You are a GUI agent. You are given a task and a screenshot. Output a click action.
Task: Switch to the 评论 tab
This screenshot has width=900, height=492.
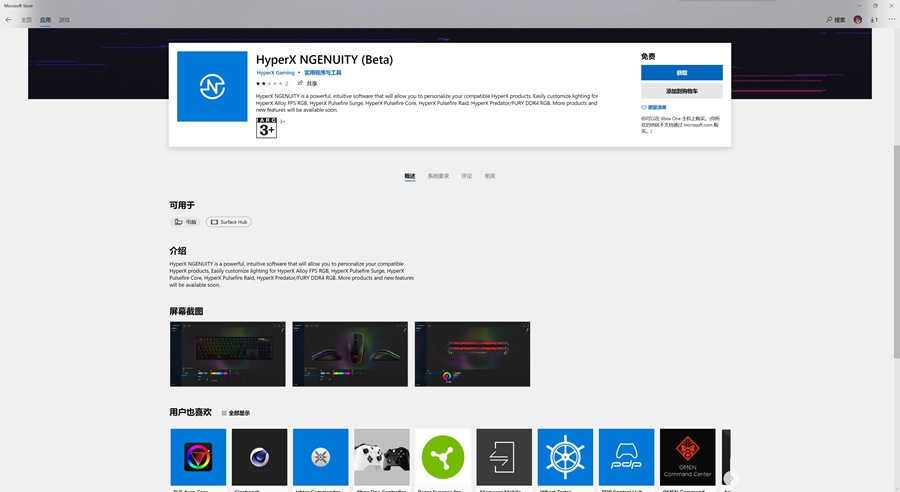click(x=466, y=176)
